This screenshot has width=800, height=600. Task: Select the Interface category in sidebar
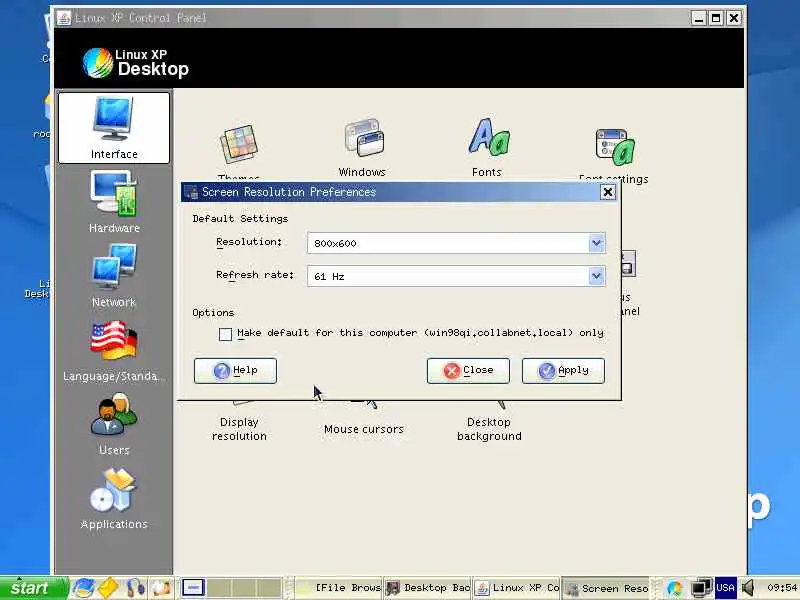click(114, 128)
